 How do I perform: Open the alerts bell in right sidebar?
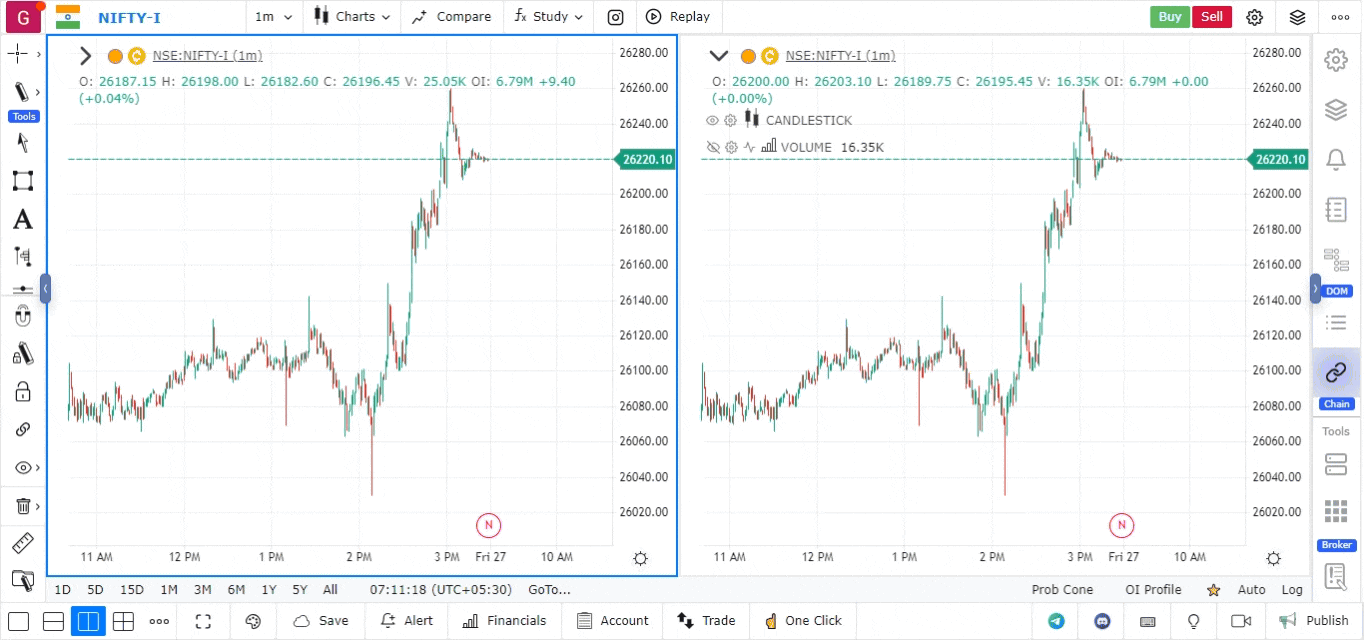point(1335,159)
